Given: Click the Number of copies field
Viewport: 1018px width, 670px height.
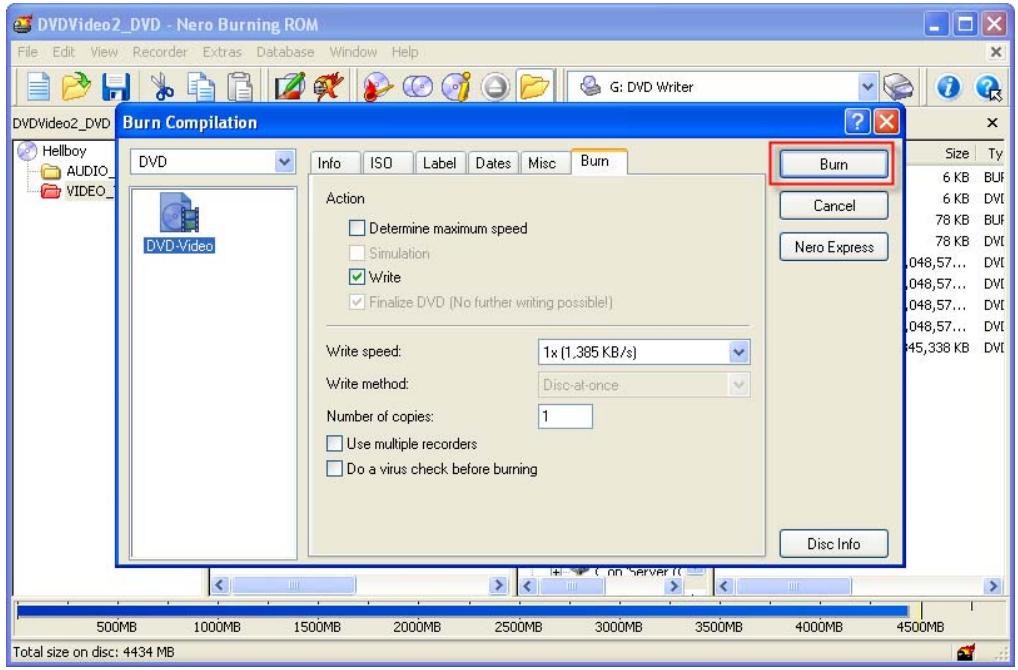Looking at the screenshot, I should 565,416.
